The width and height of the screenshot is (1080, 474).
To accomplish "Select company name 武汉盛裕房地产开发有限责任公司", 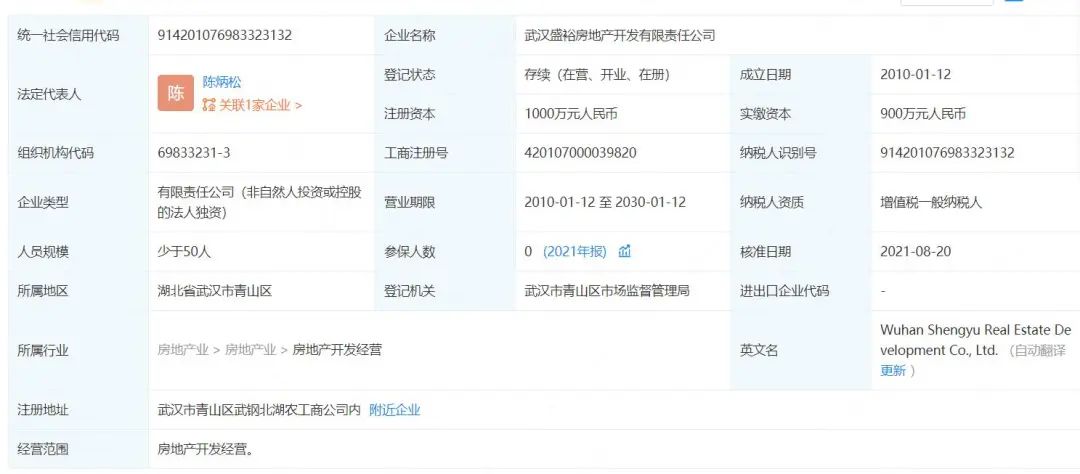I will 619,36.
